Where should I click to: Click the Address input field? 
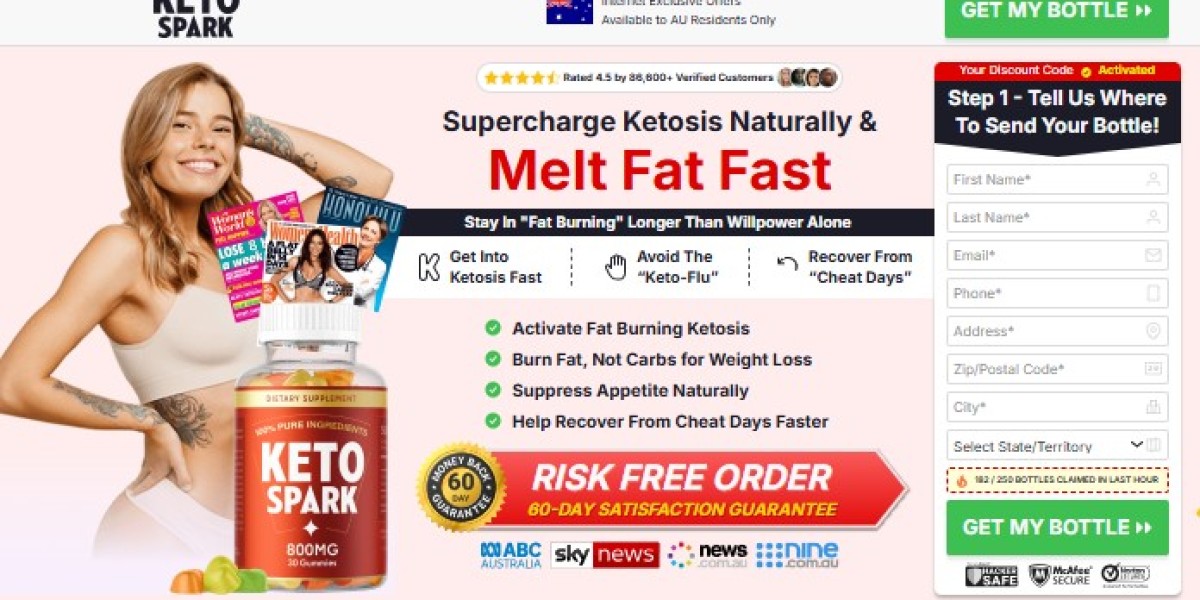[x=1057, y=331]
